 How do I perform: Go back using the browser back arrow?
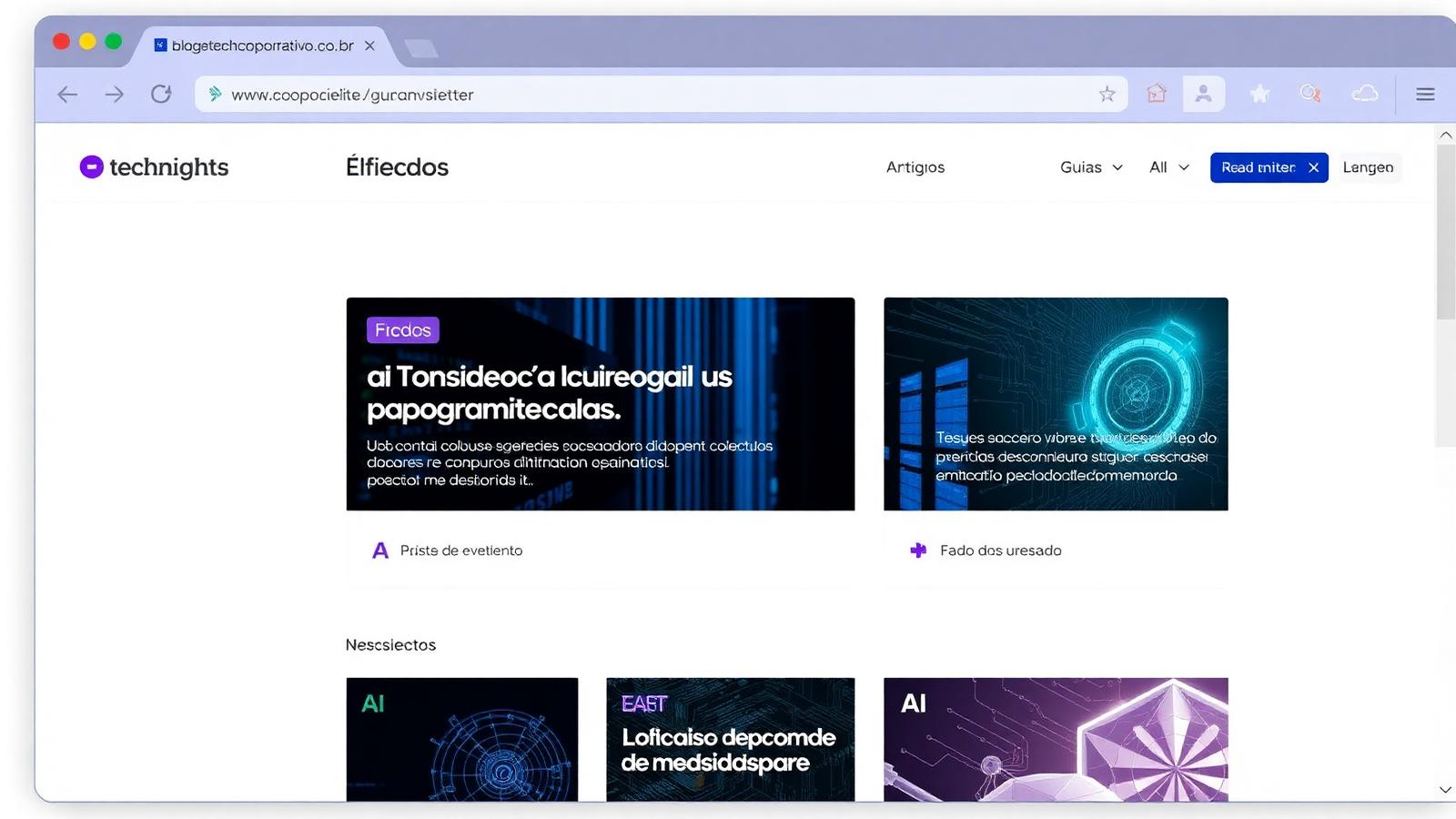point(67,94)
